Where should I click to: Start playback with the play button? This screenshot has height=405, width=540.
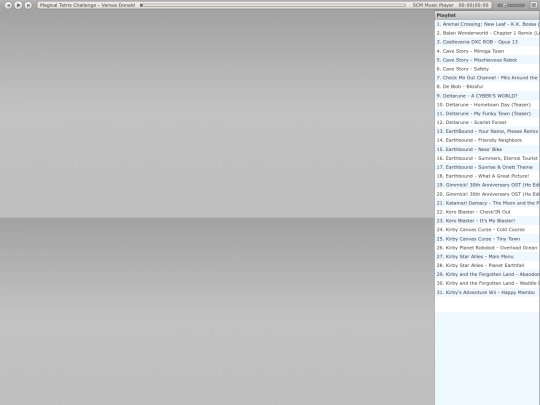click(18, 5)
